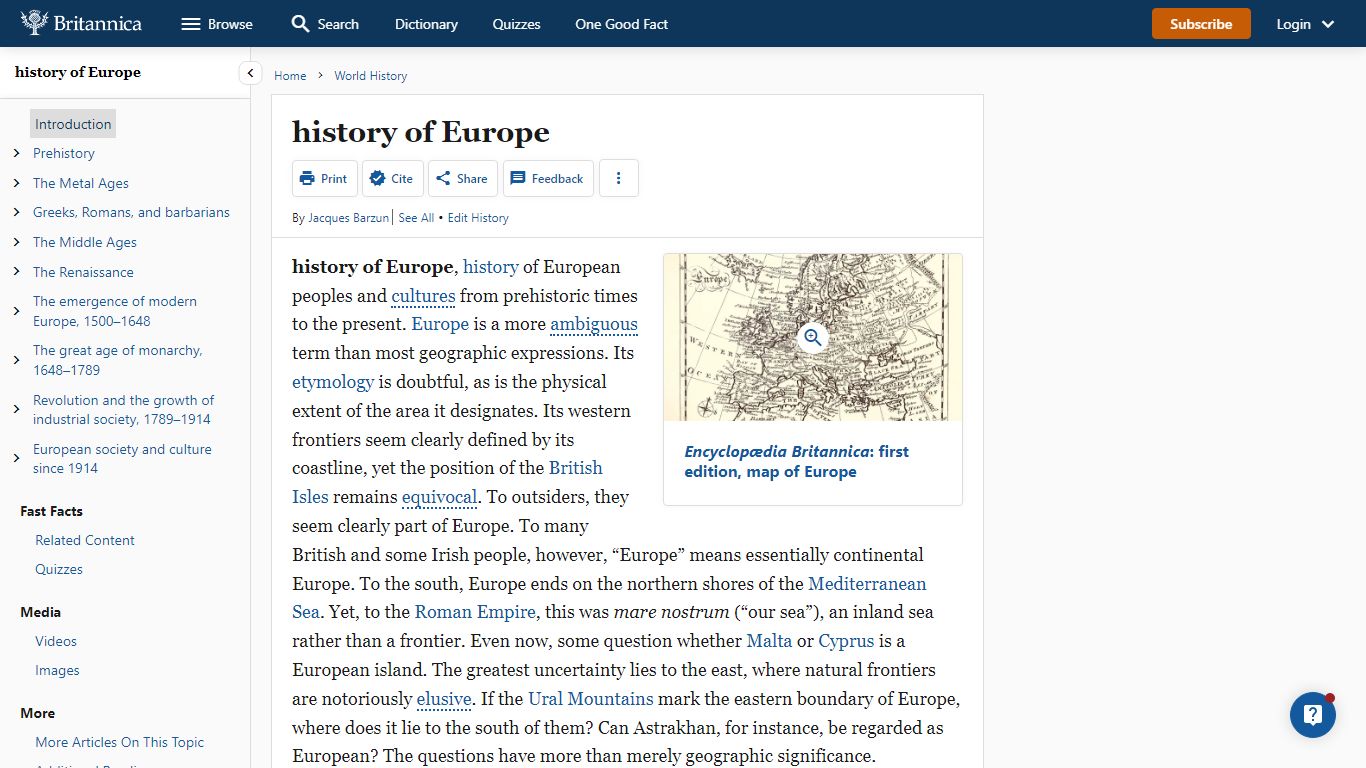Zoom the map of Europe image

click(x=813, y=337)
